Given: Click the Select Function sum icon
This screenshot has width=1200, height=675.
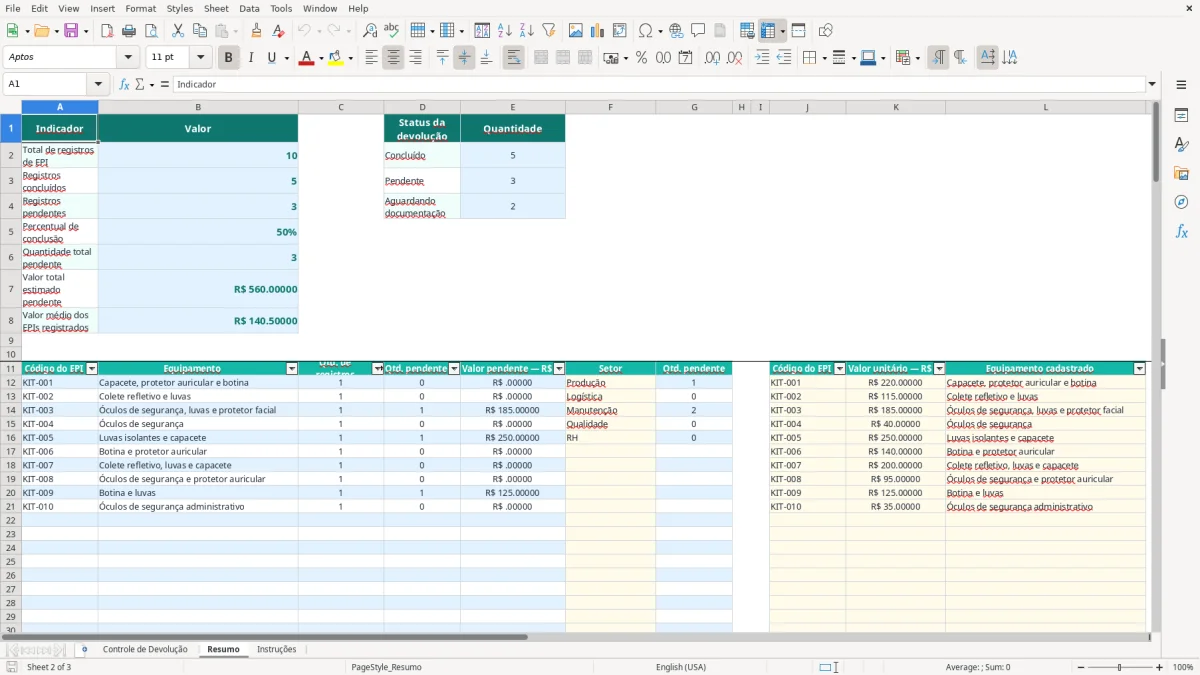Looking at the screenshot, I should [x=139, y=84].
